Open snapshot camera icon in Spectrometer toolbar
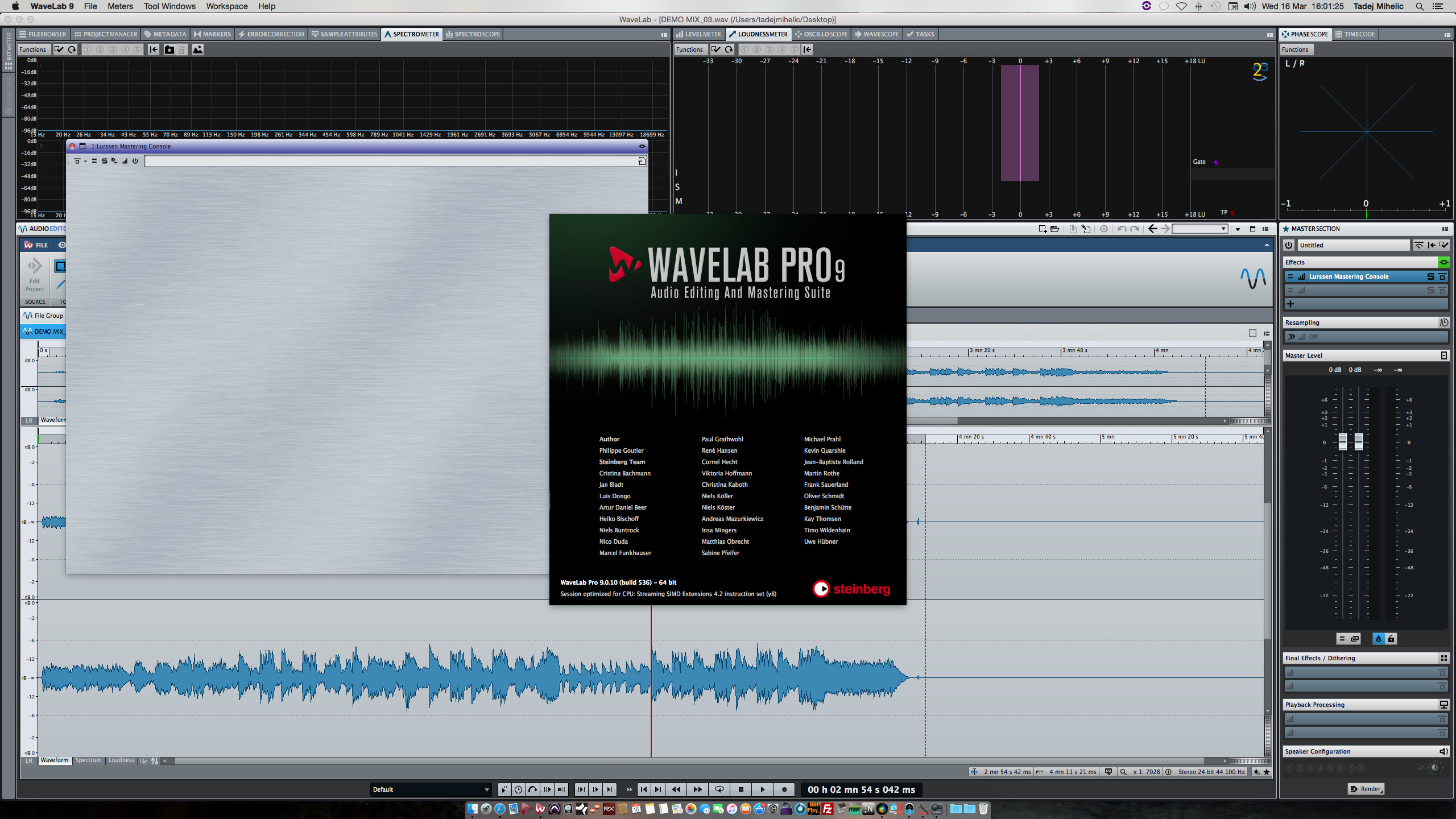 169,49
